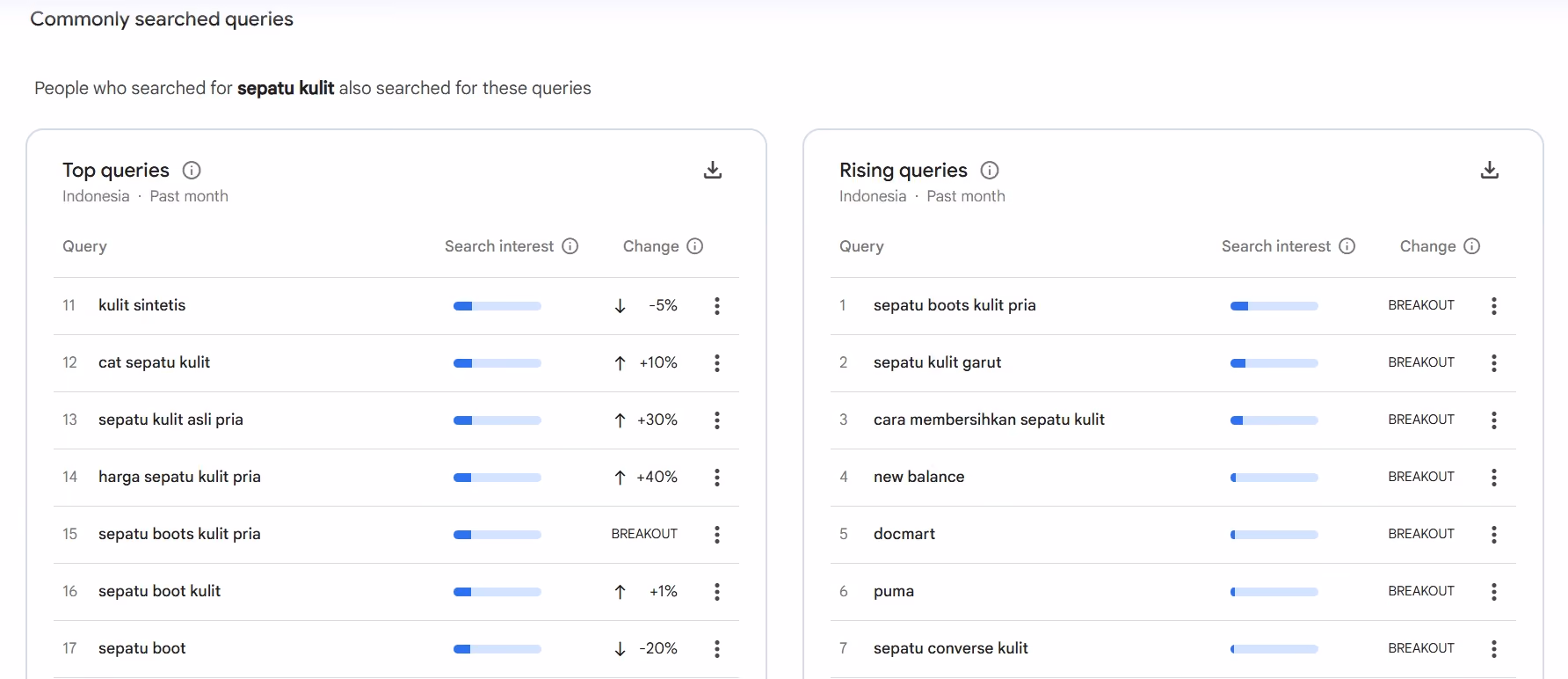Open more options for docmart
This screenshot has height=679, width=1568.
click(x=1494, y=535)
